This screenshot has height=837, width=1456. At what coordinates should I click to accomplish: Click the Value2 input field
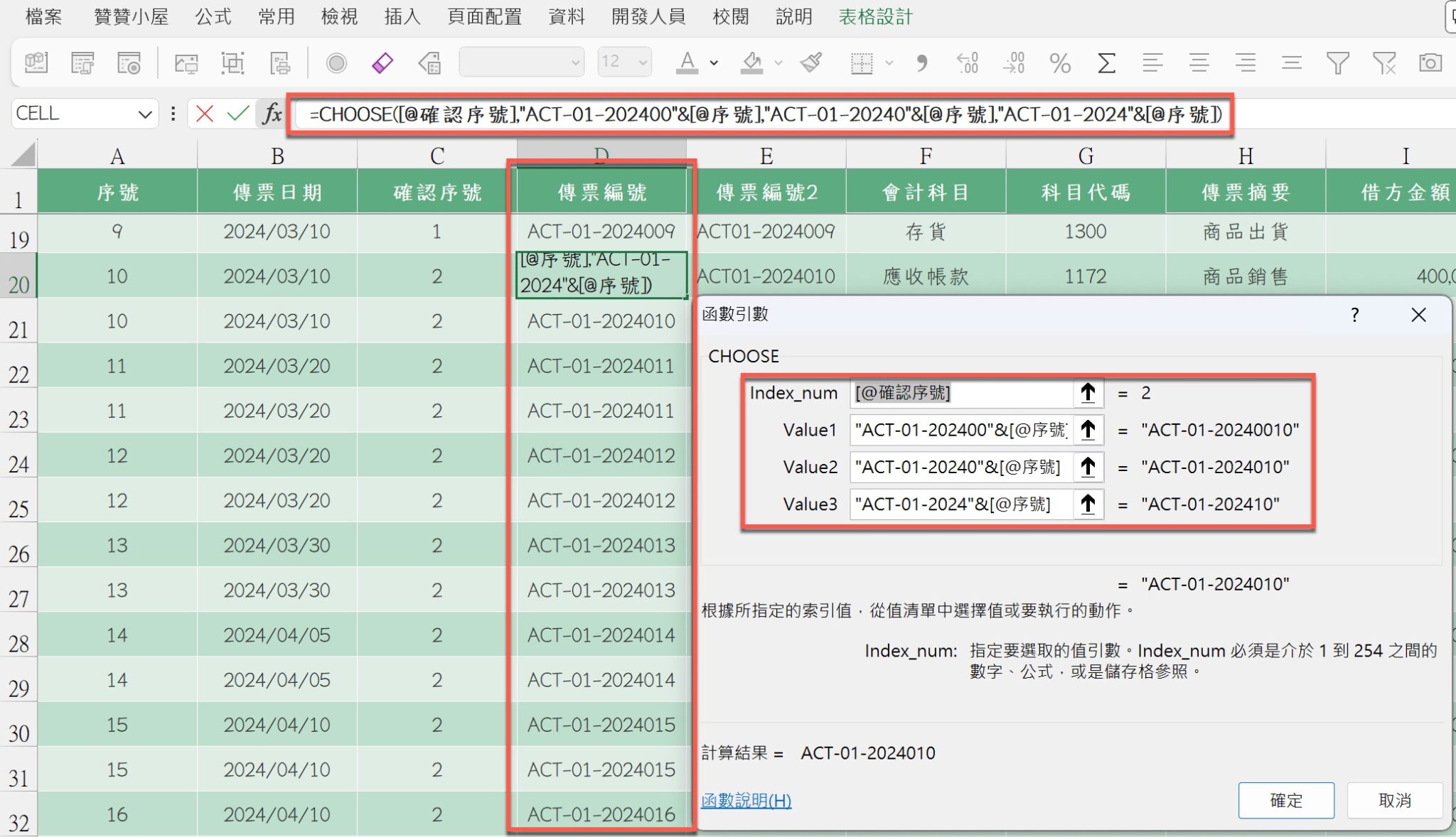[x=962, y=467]
